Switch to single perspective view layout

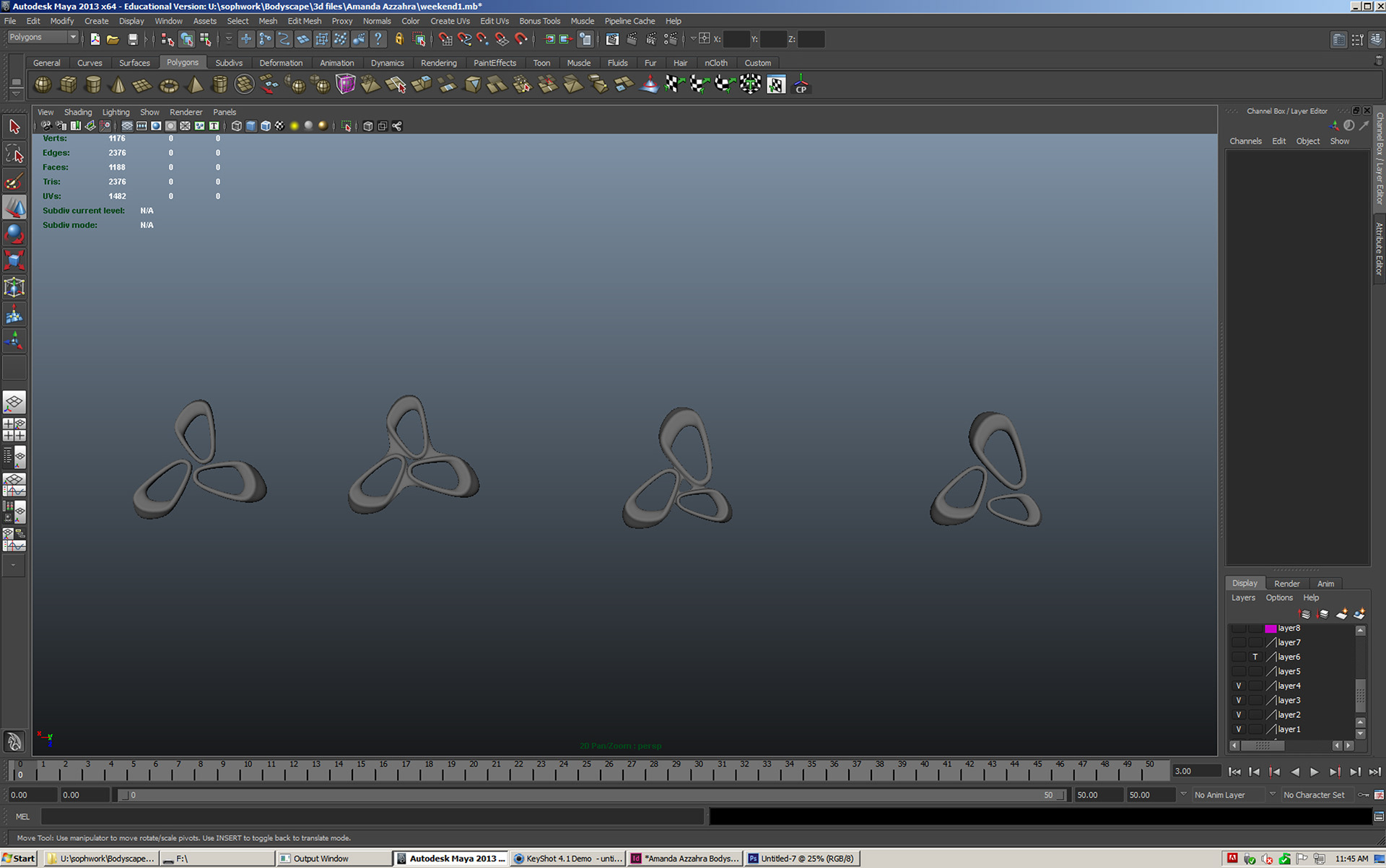tap(14, 402)
